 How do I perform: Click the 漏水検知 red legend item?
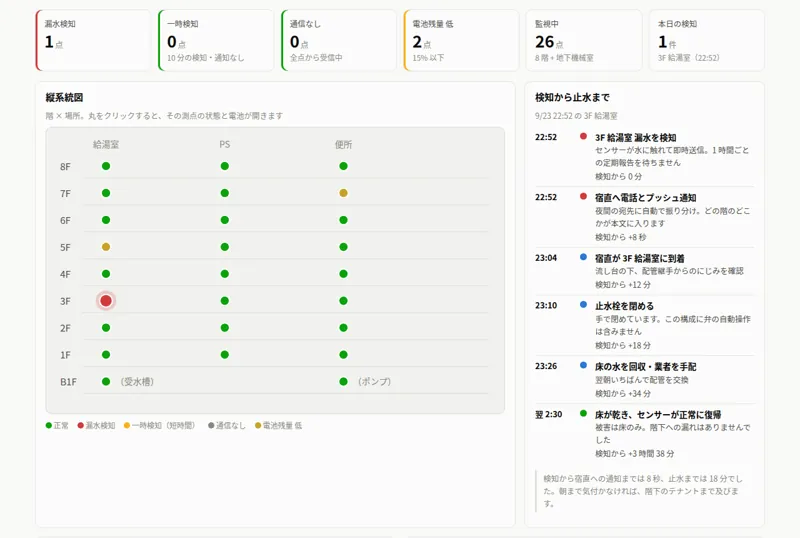96,426
